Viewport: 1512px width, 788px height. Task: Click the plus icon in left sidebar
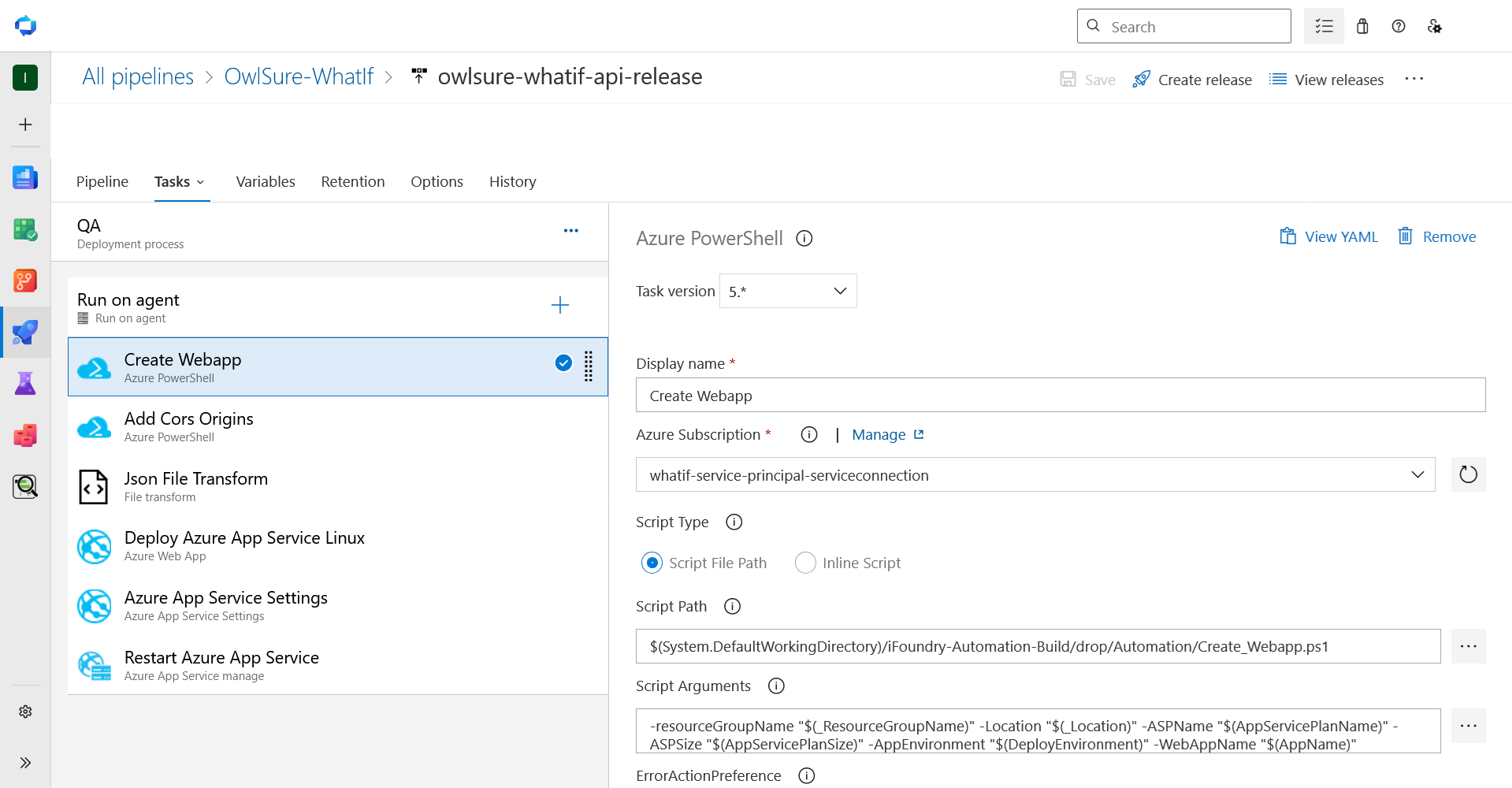coord(25,125)
